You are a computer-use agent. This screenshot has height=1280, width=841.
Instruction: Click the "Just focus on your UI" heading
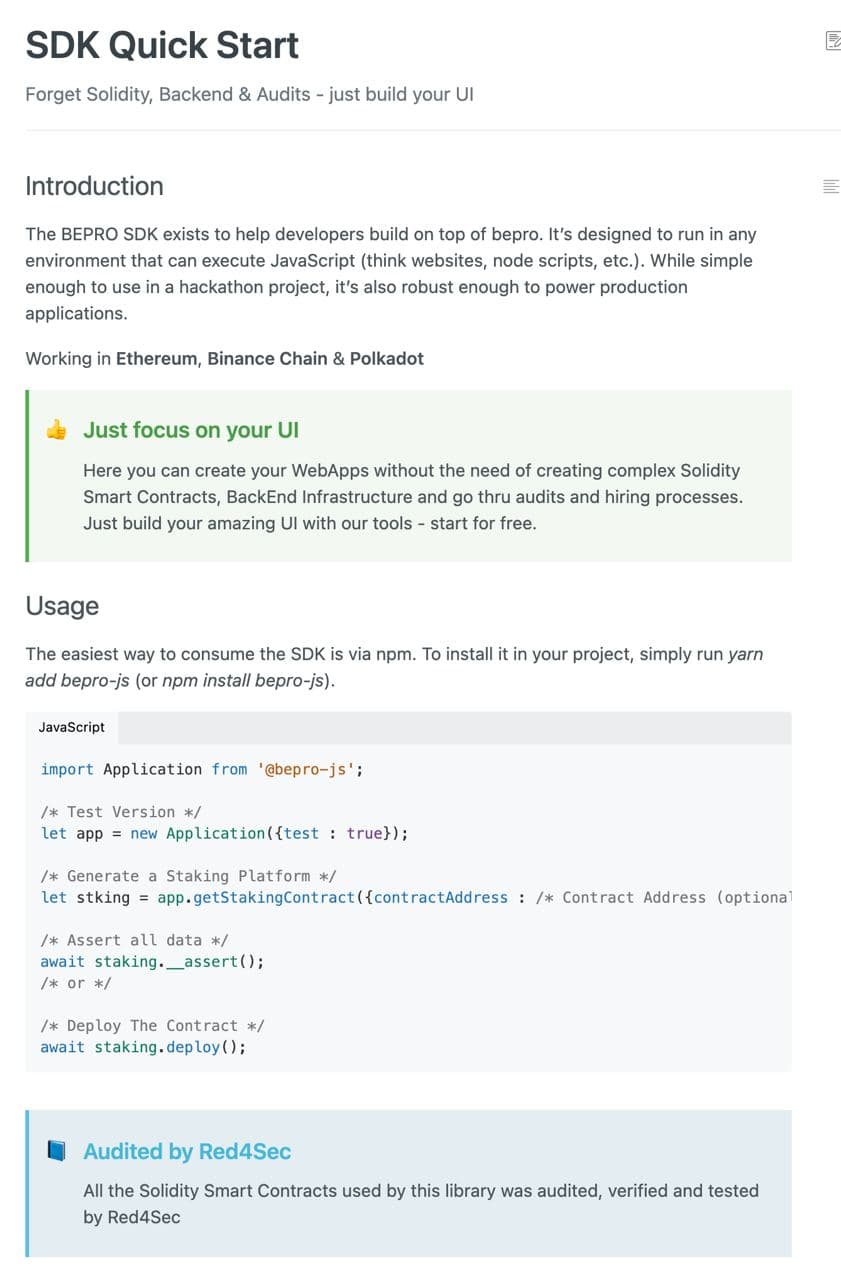pos(191,430)
